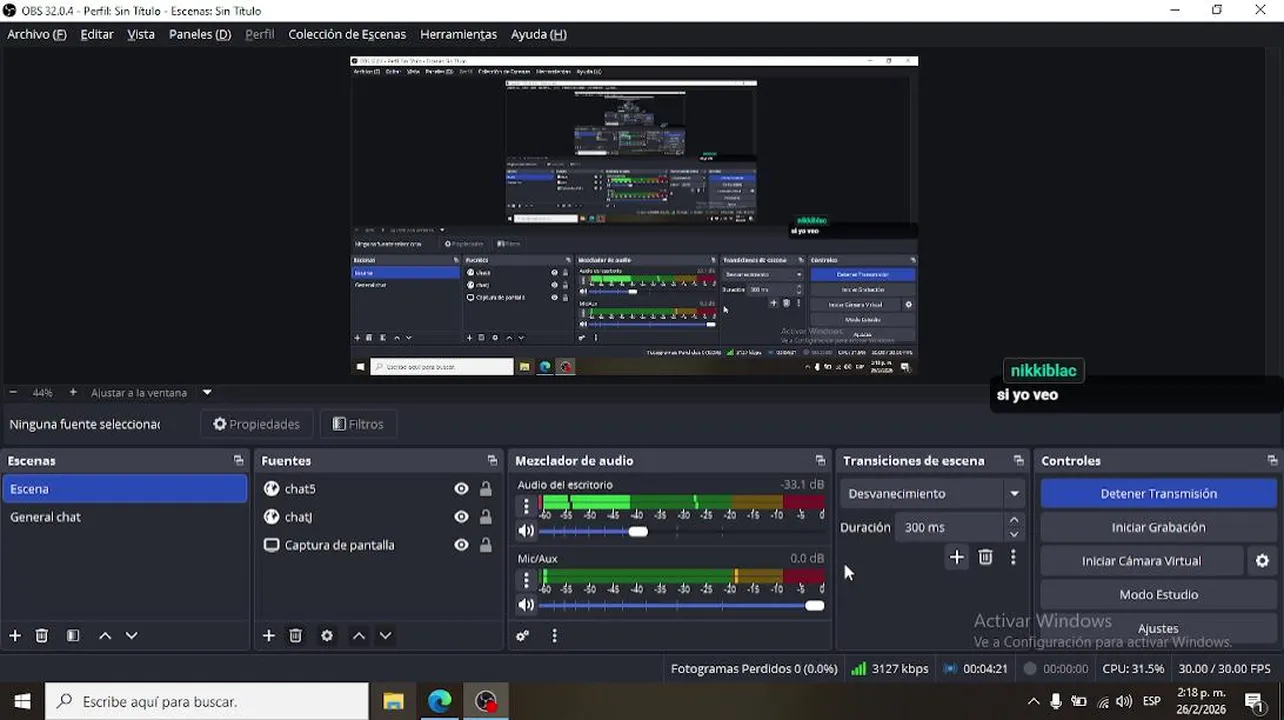Start the virtual camera
Image resolution: width=1284 pixels, height=720 pixels.
coord(1141,561)
